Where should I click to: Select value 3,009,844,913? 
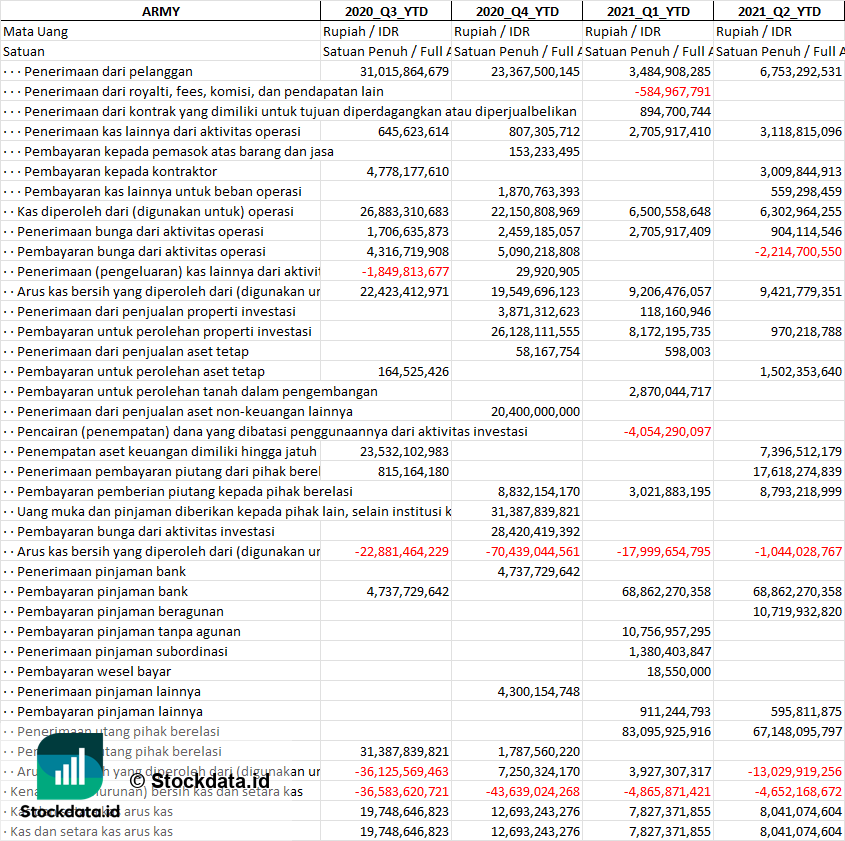click(801, 171)
